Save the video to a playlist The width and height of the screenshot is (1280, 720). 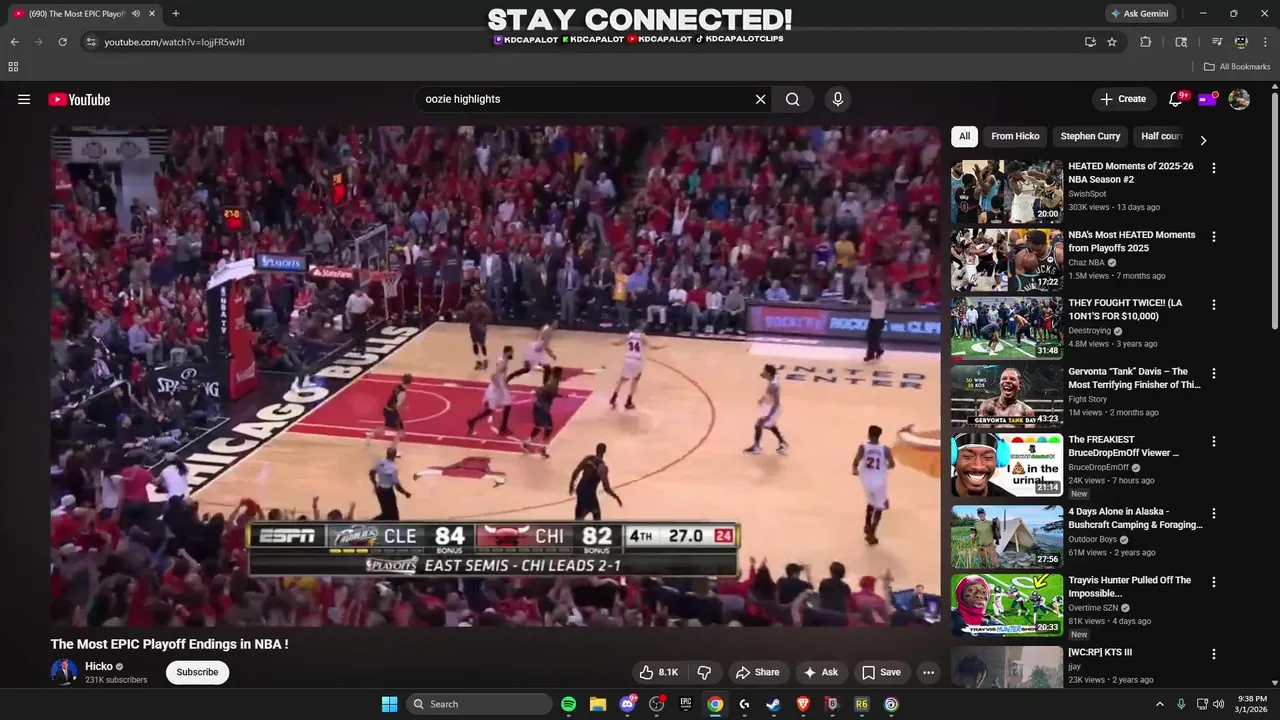pos(881,672)
